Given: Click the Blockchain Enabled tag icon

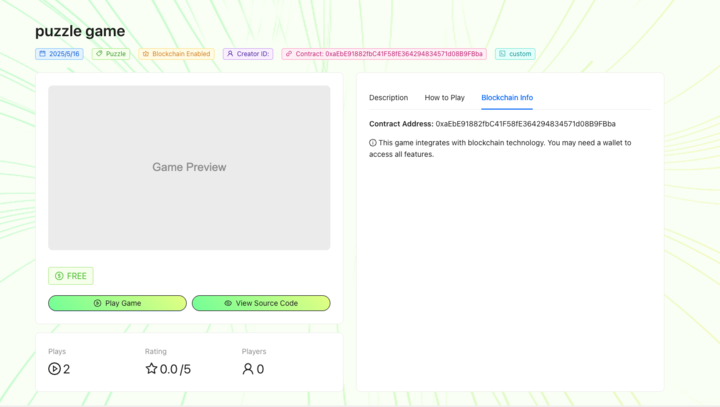Looking at the screenshot, I should [146, 54].
